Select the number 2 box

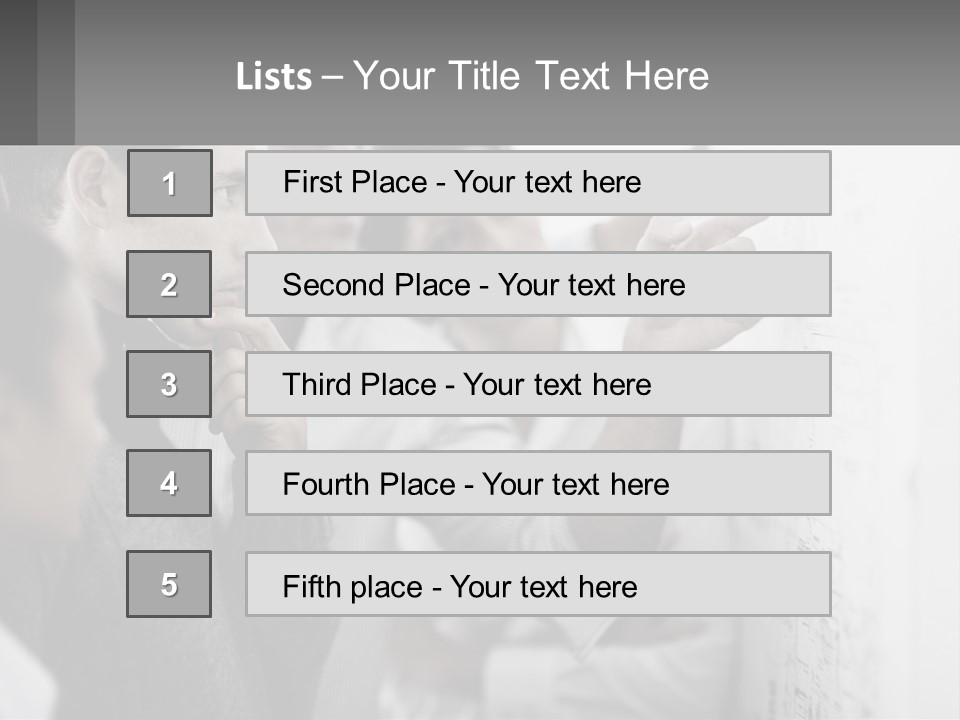point(169,284)
